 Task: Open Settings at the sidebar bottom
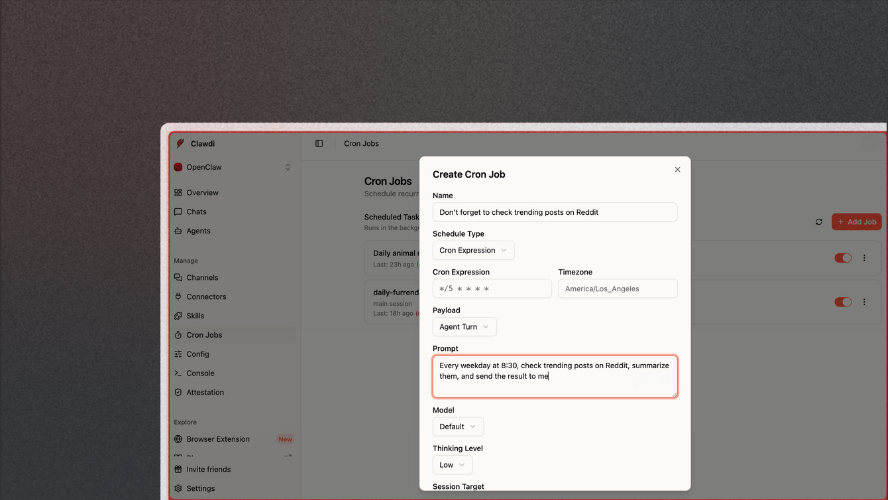click(x=233, y=489)
